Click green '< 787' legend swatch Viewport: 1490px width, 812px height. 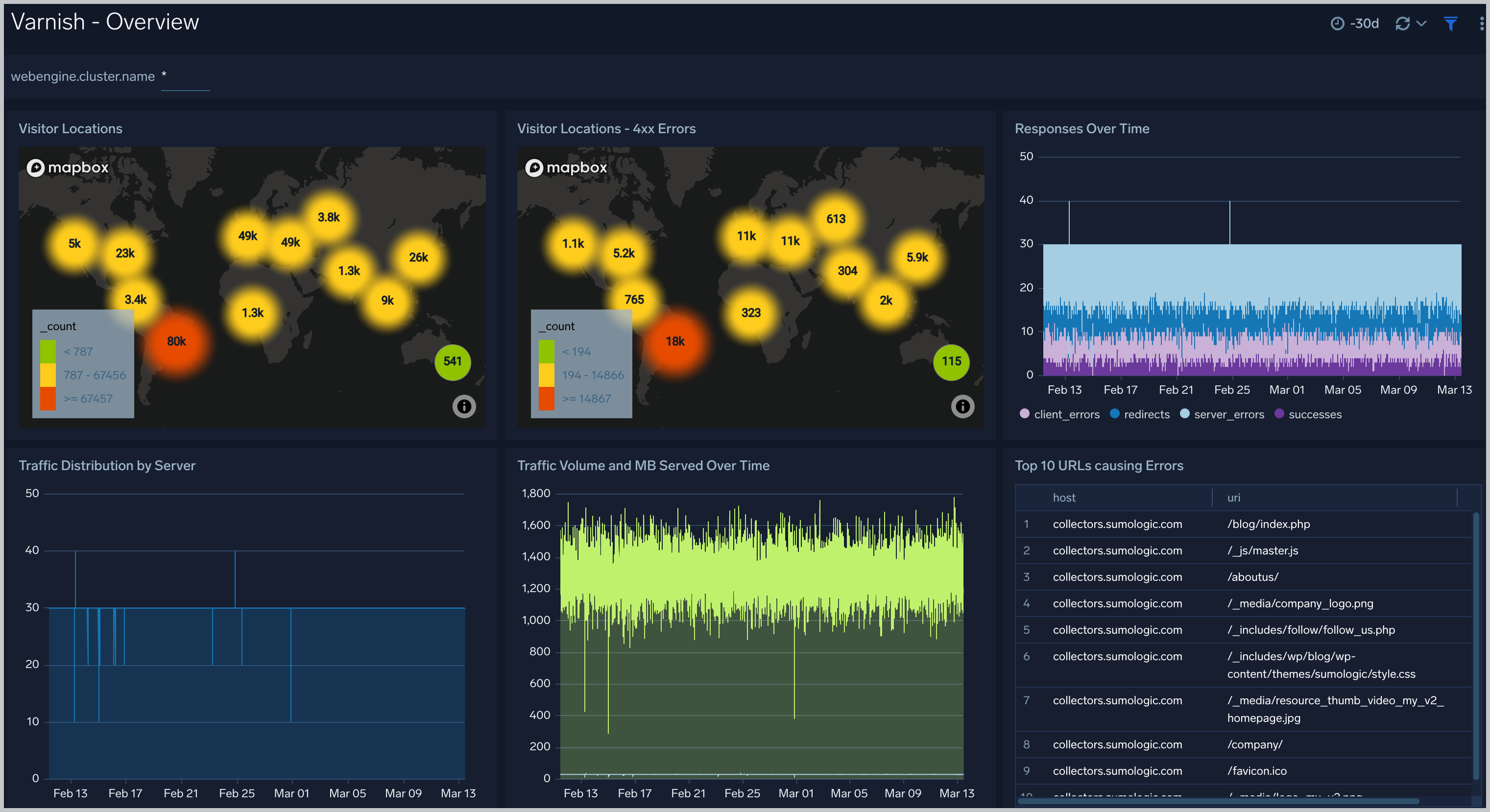click(48, 352)
